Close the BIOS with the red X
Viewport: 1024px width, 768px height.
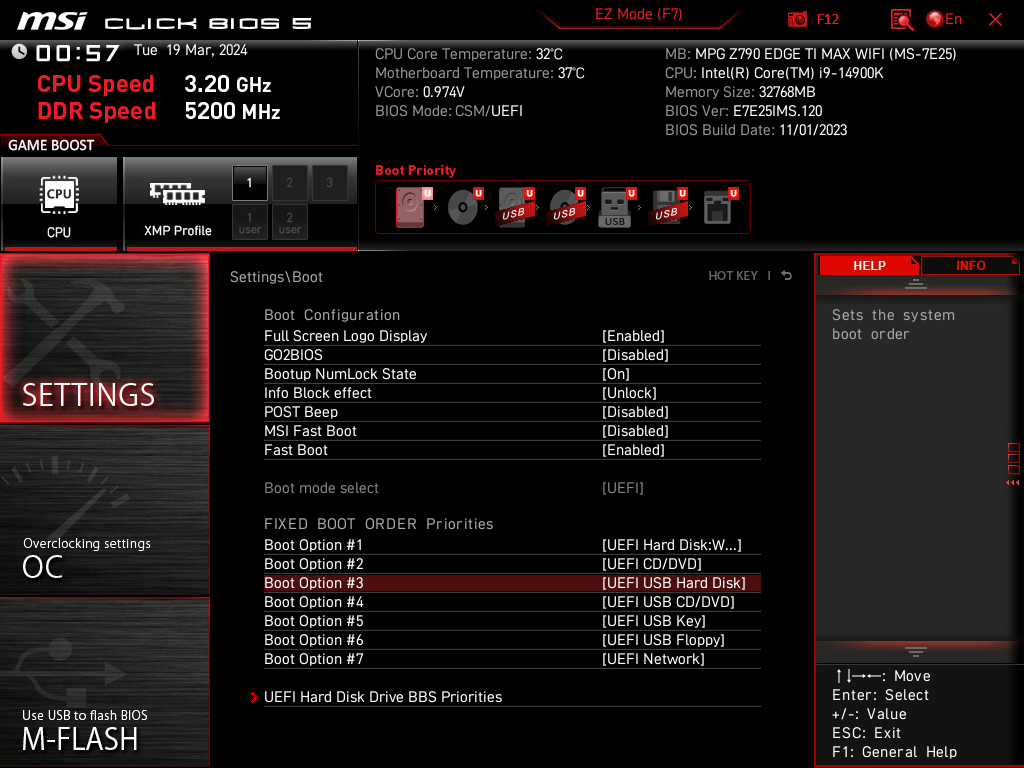click(995, 20)
